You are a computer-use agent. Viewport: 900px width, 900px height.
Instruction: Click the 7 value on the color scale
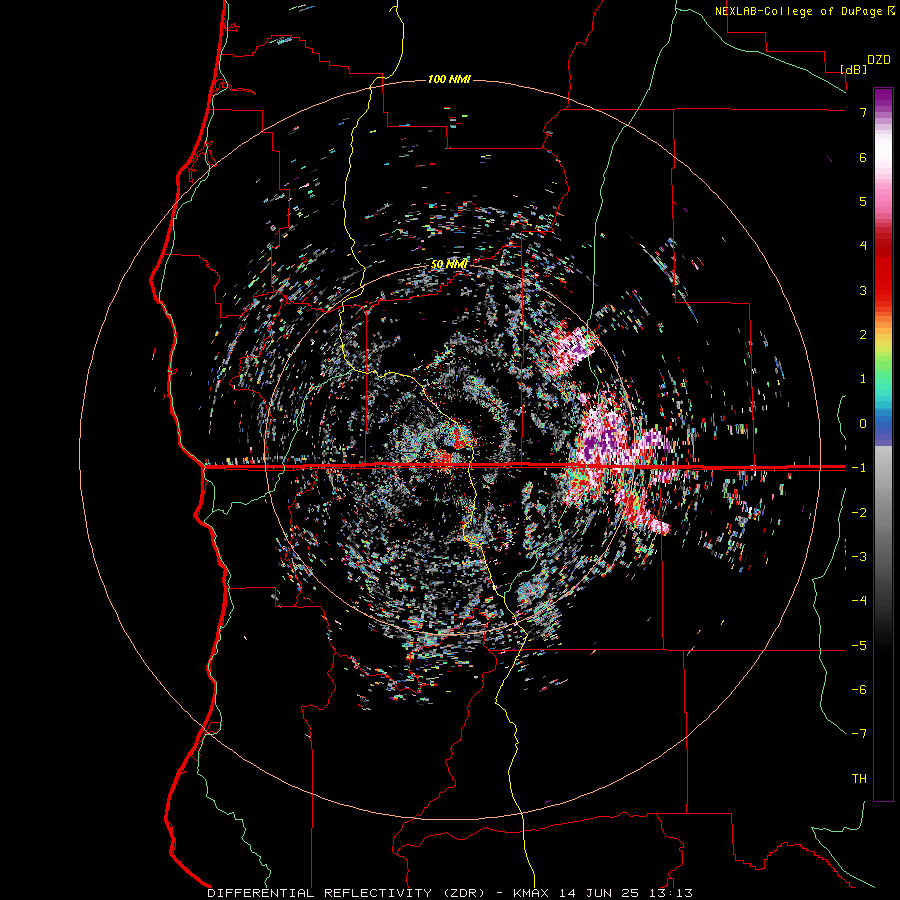click(863, 112)
